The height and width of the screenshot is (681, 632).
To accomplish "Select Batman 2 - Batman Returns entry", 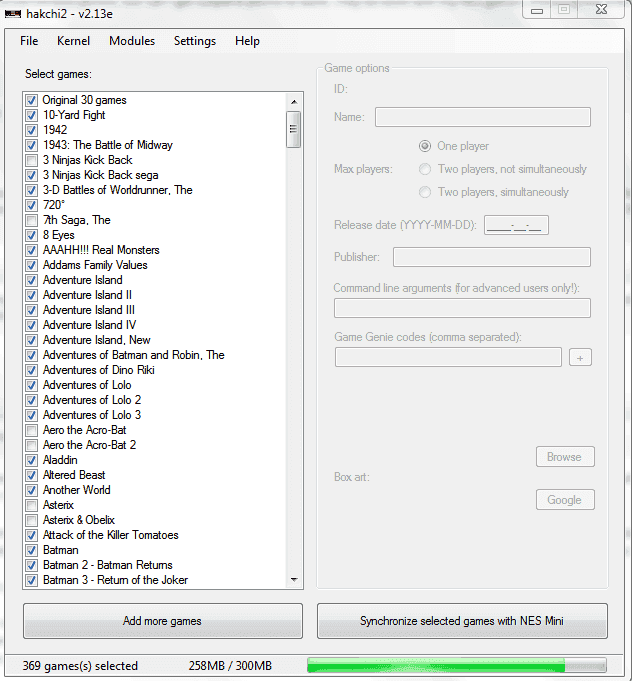I will 108,565.
